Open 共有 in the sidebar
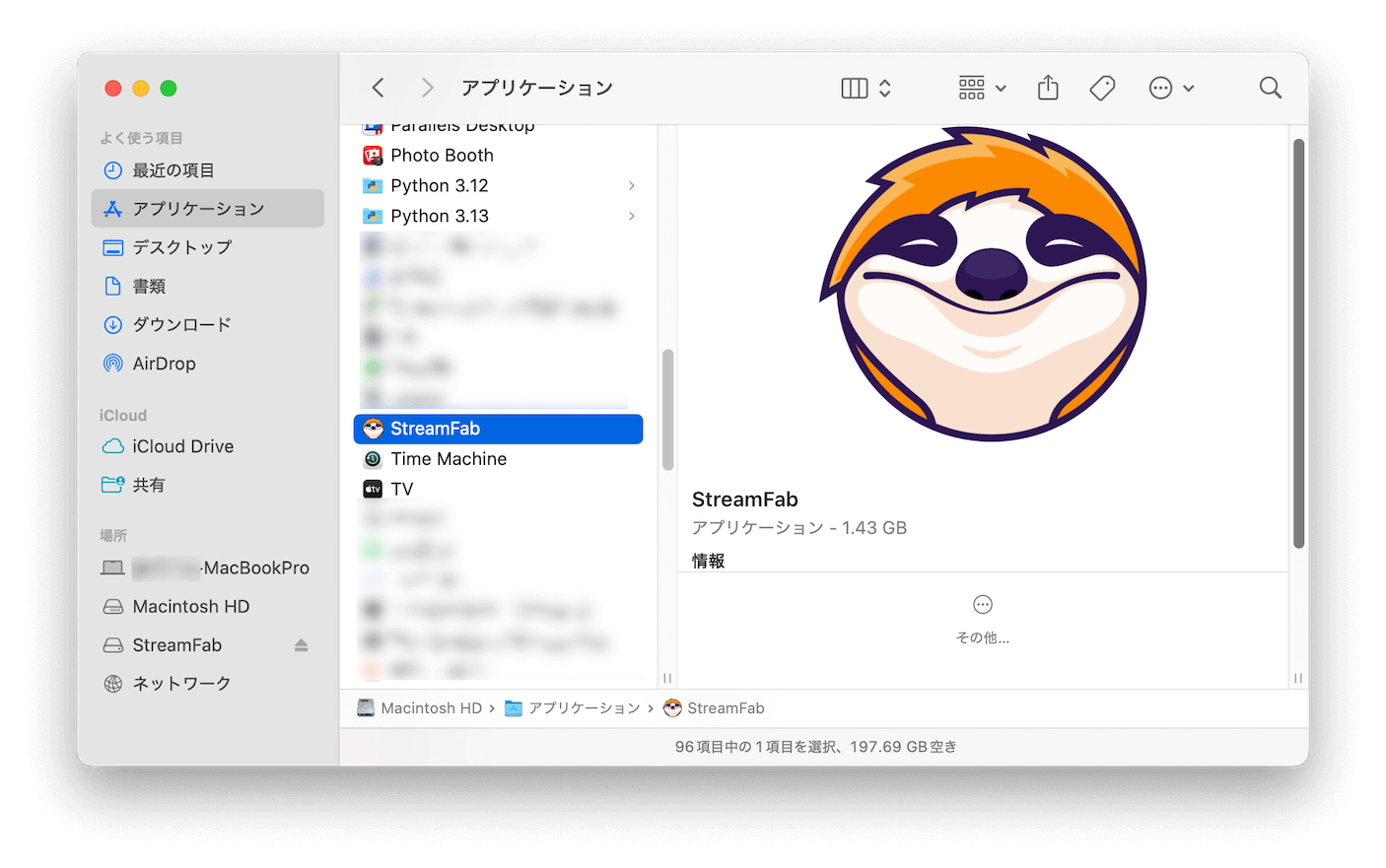The image size is (1386, 868). click(x=207, y=485)
